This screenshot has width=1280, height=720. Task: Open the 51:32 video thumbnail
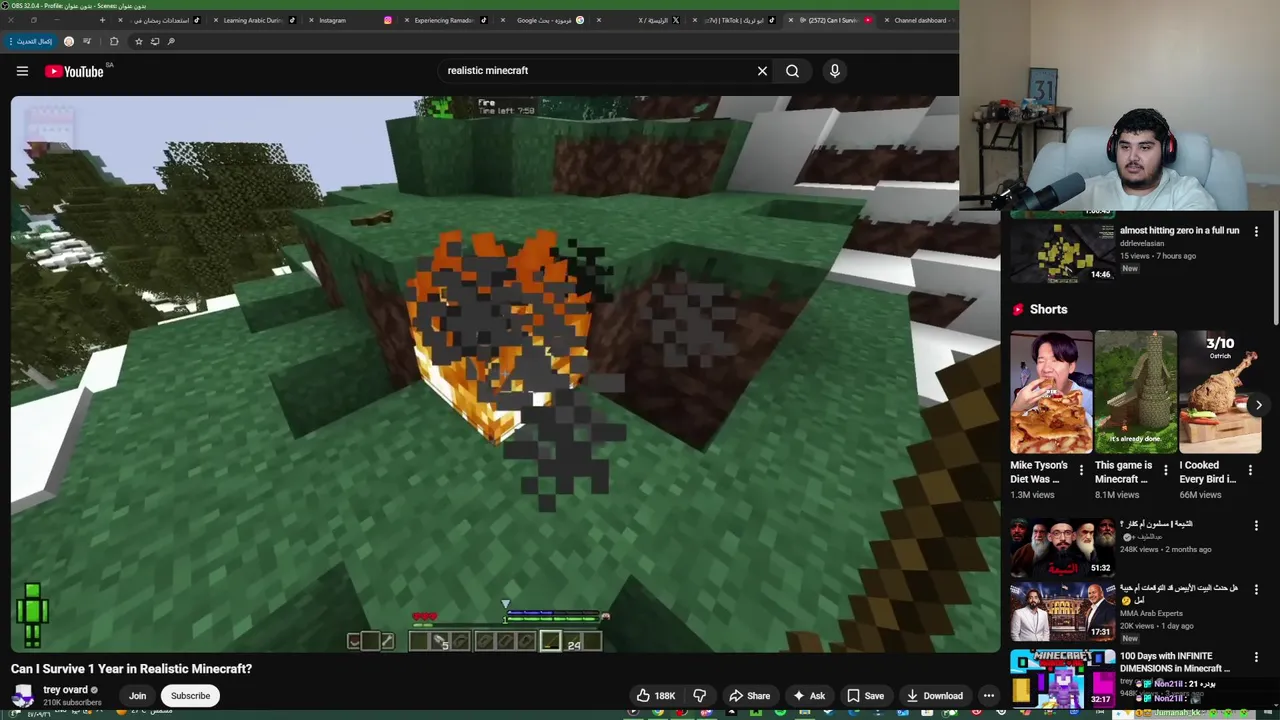coord(1062,547)
